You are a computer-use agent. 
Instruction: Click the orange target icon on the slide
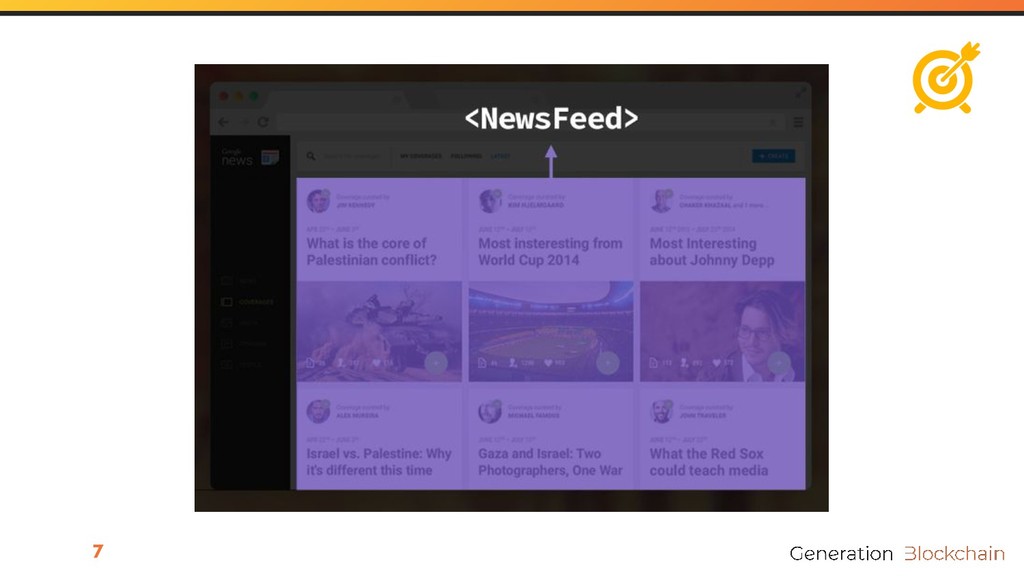click(946, 78)
